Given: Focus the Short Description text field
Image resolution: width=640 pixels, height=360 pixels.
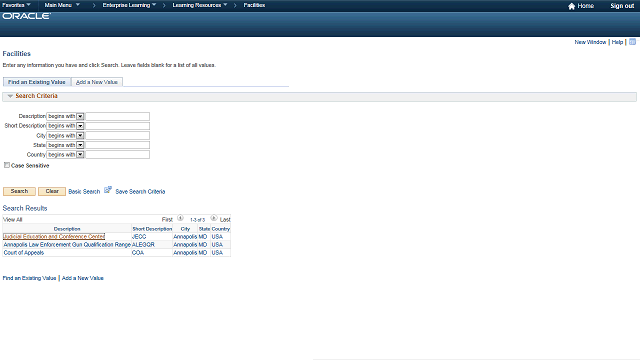Looking at the screenshot, I should pyautogui.click(x=118, y=126).
